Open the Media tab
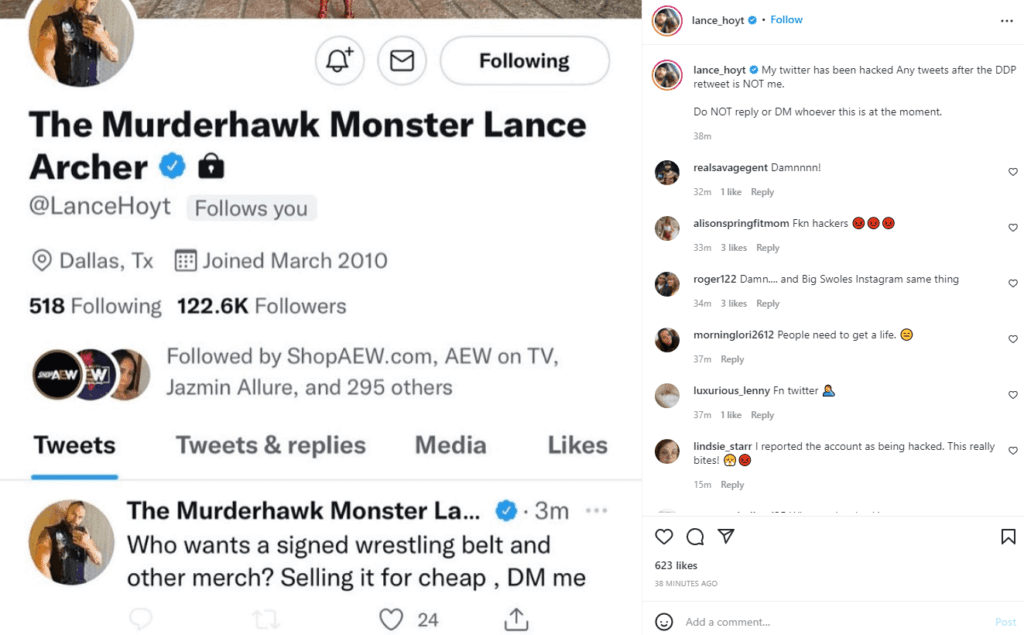The width and height of the screenshot is (1024, 635). 450,445
